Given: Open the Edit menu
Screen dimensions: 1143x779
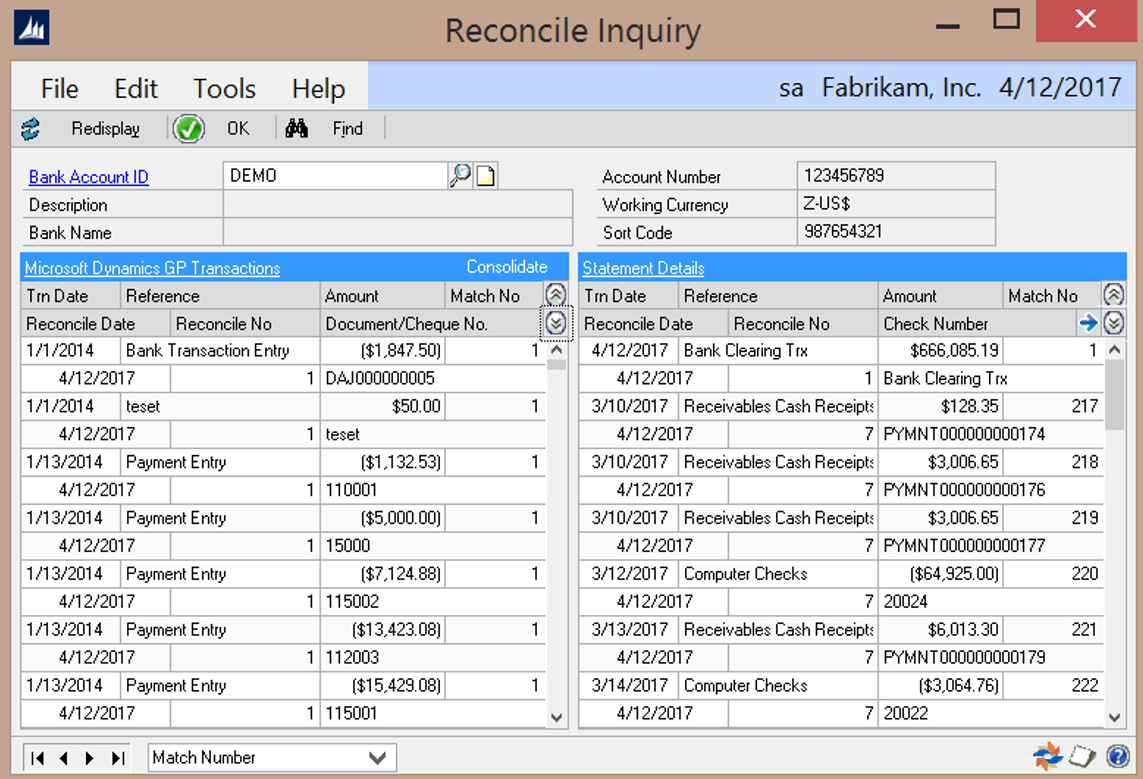Looking at the screenshot, I should click(135, 88).
